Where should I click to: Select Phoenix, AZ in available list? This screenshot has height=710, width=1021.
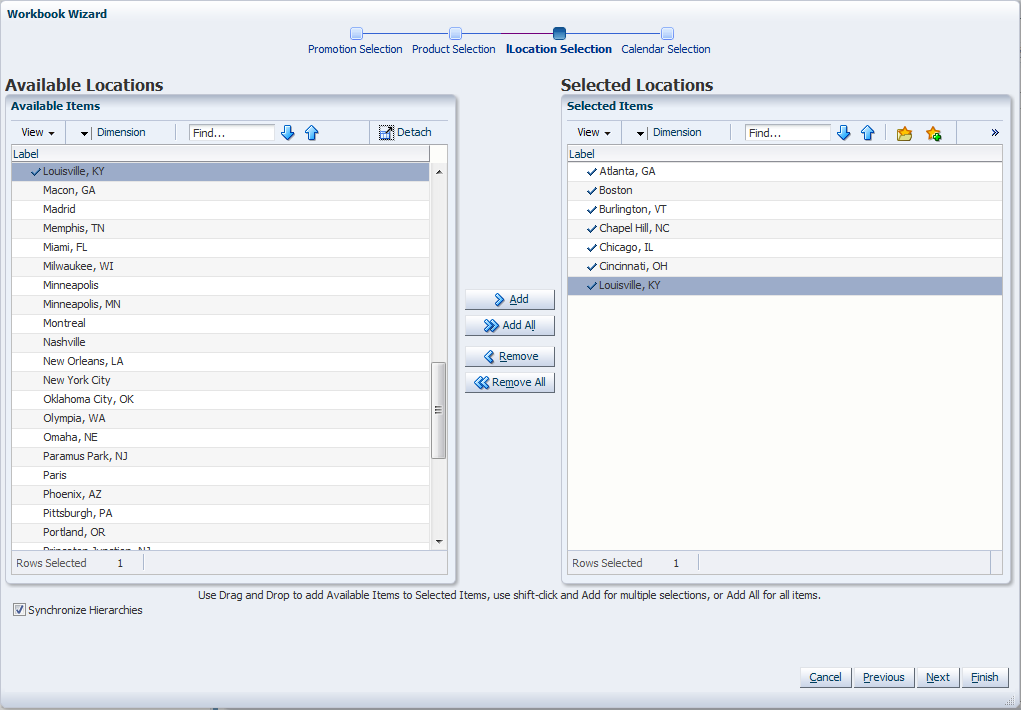coord(220,494)
